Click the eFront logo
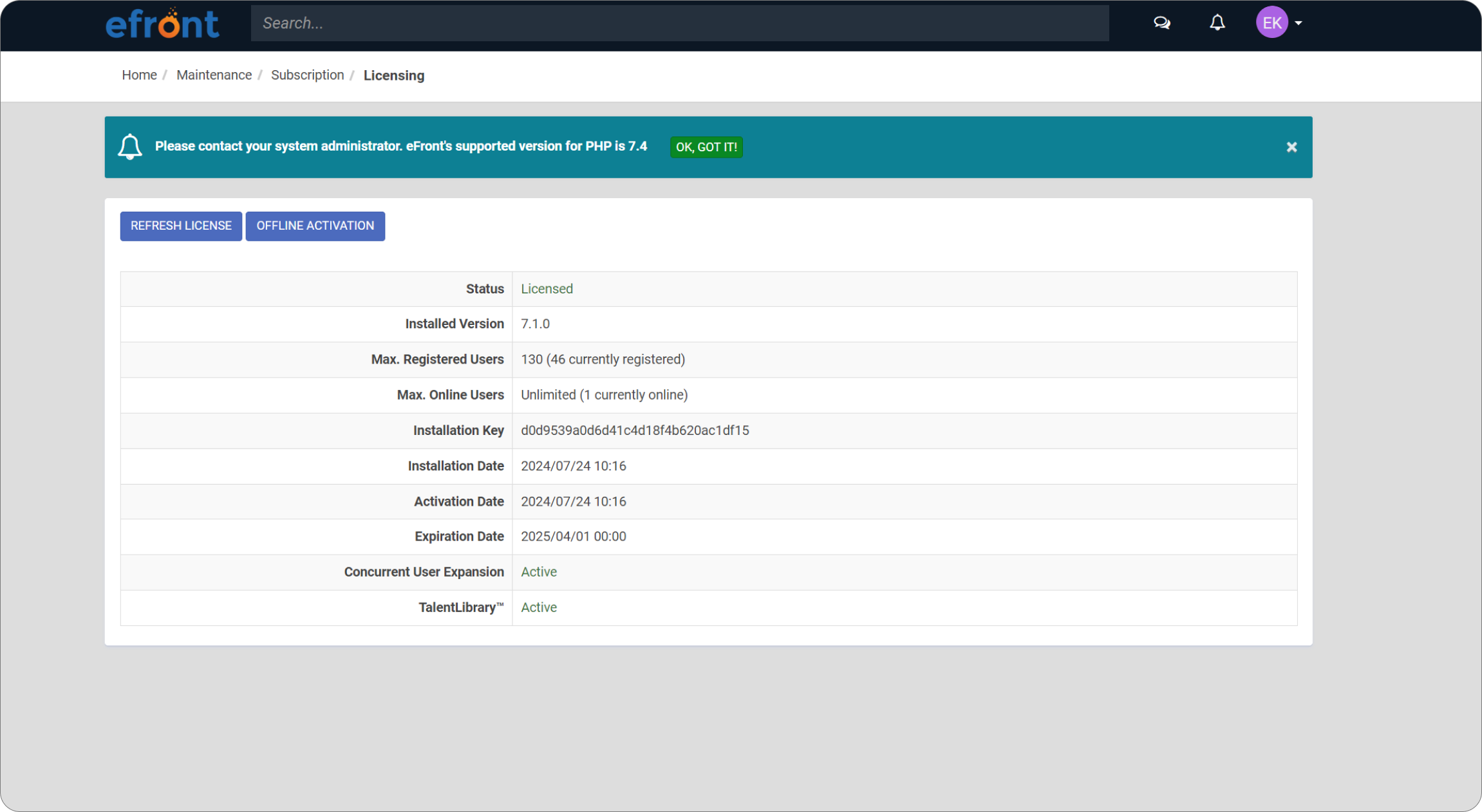This screenshot has width=1482, height=812. point(162,23)
